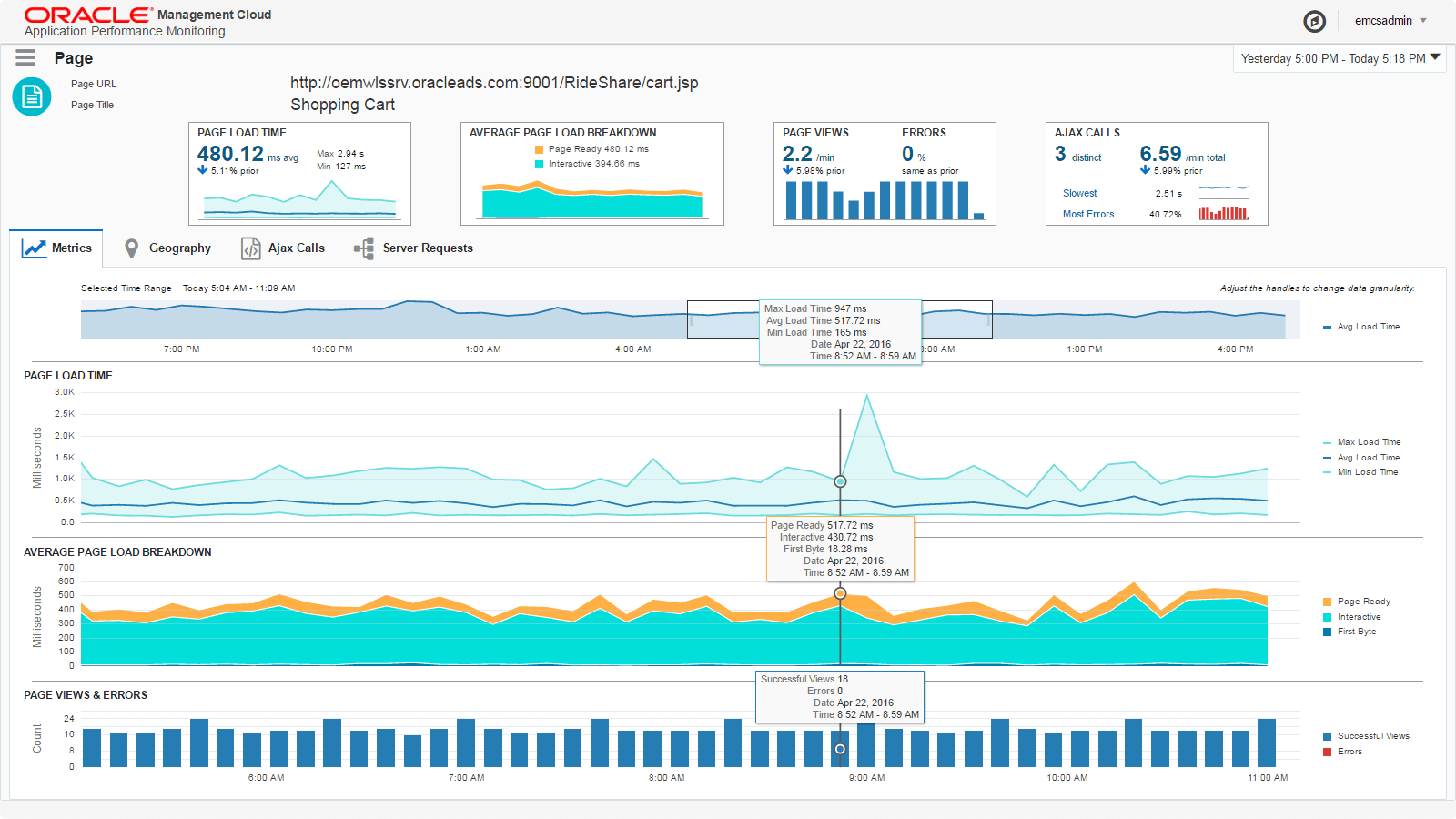Toggle Page Ready legend series
This screenshot has height=819, width=1456.
point(1363,602)
